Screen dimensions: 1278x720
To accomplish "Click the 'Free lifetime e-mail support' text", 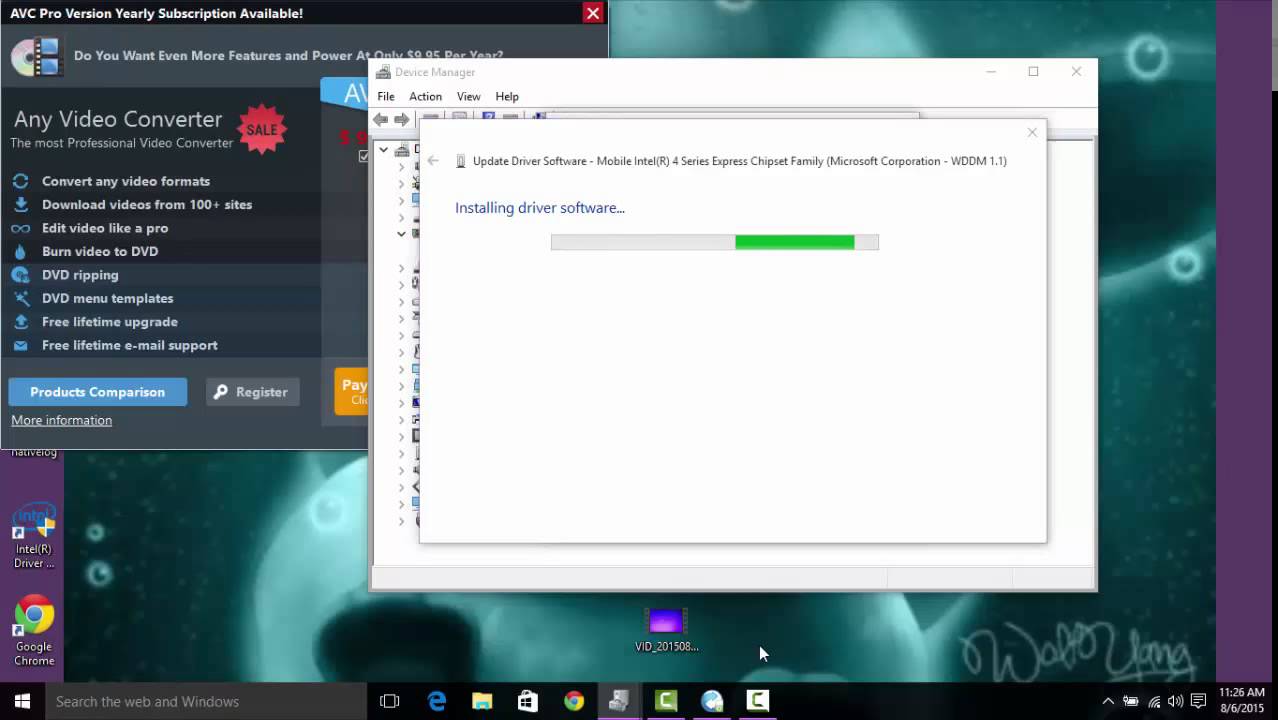I will pos(130,345).
